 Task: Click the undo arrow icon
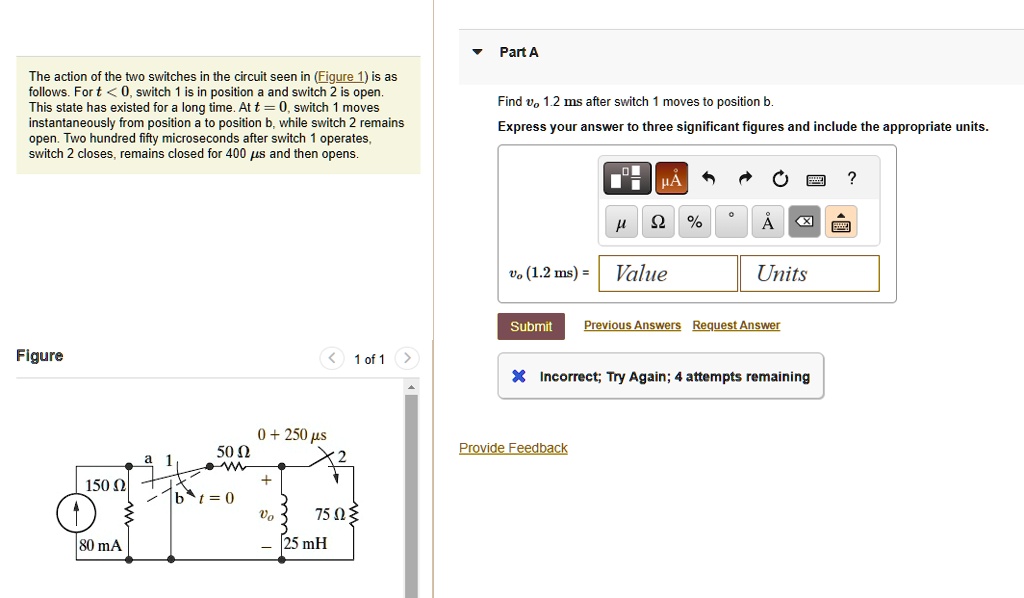click(x=709, y=178)
